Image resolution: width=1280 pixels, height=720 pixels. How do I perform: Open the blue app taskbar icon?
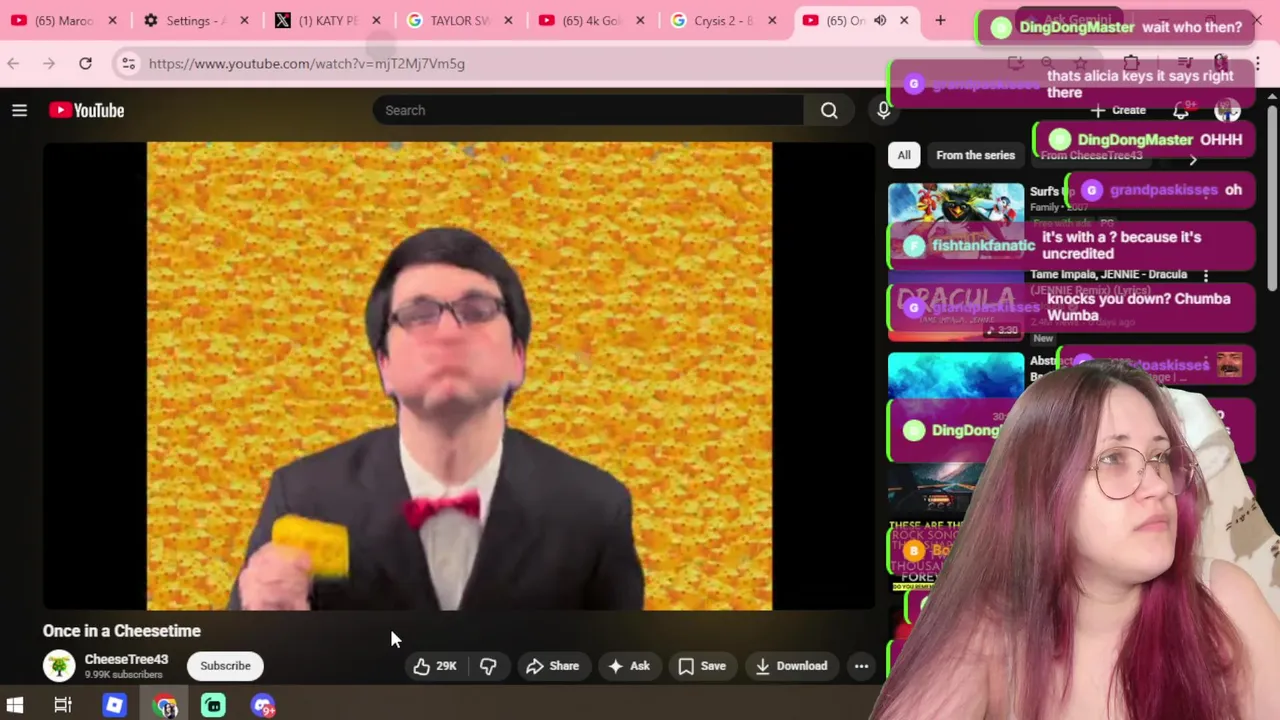click(x=114, y=705)
